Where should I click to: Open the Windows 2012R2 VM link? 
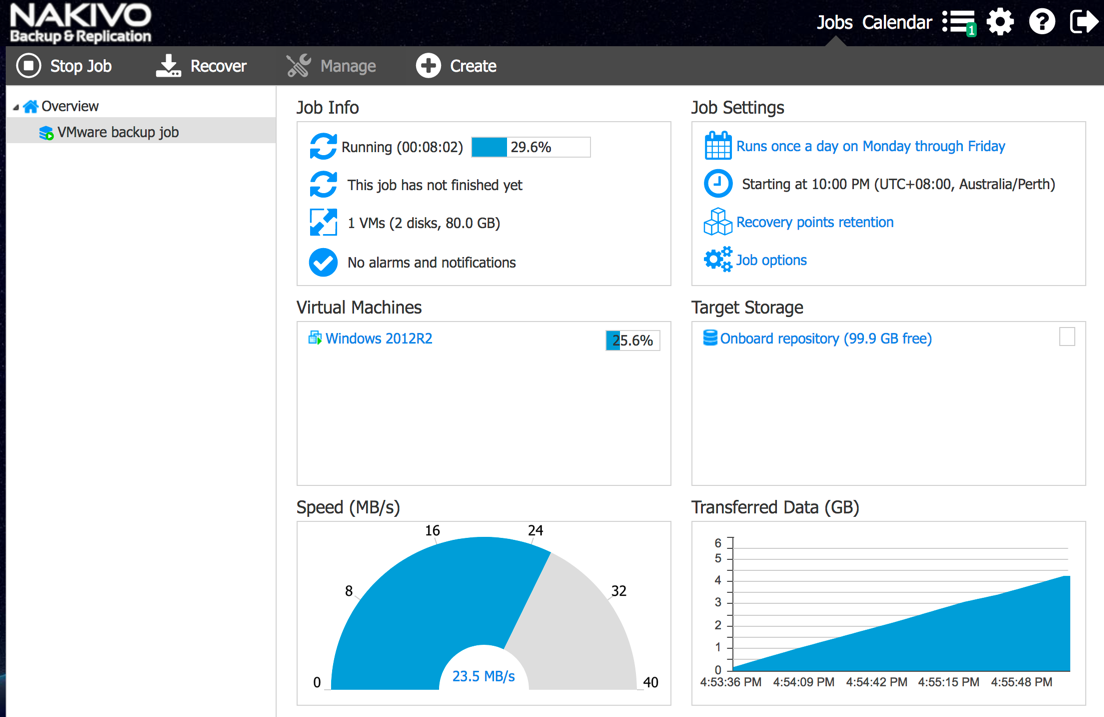[x=379, y=339]
